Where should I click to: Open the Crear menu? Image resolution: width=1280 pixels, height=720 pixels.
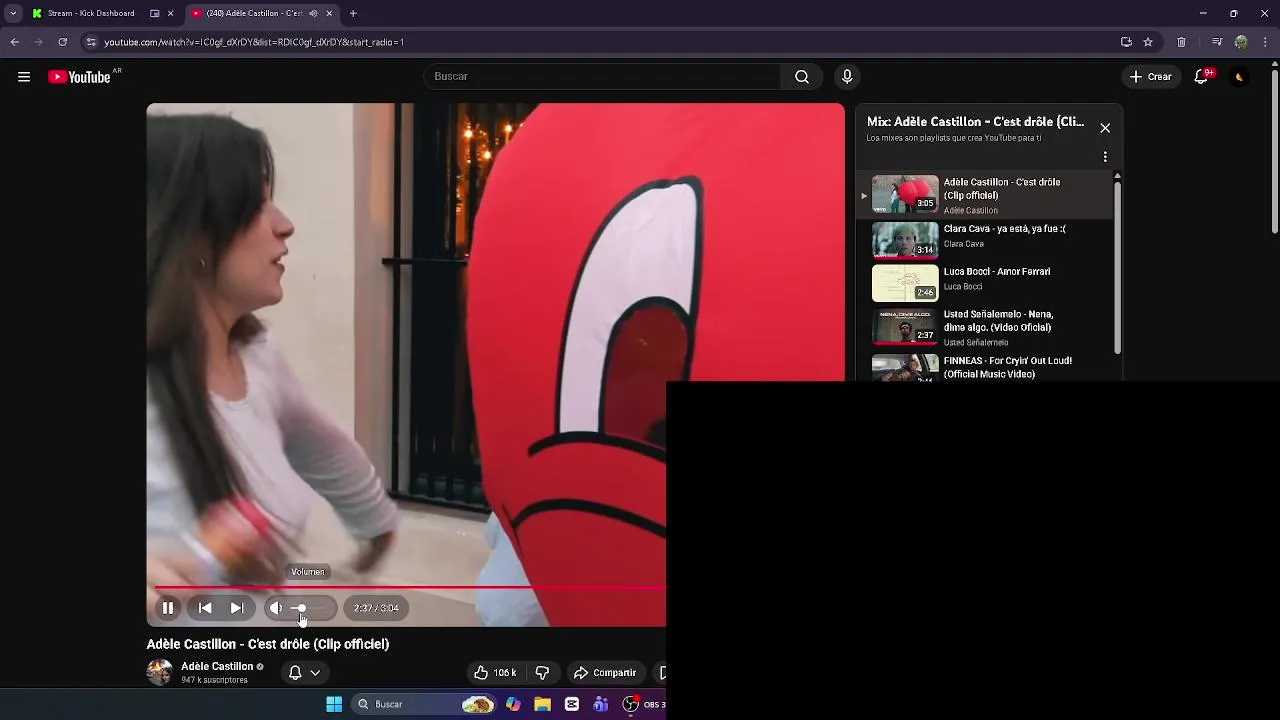click(1151, 77)
